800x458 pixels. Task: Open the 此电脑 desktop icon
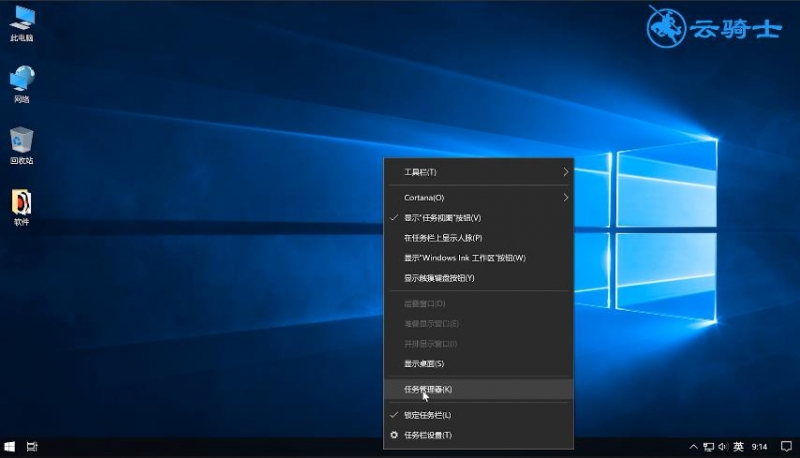coord(21,23)
